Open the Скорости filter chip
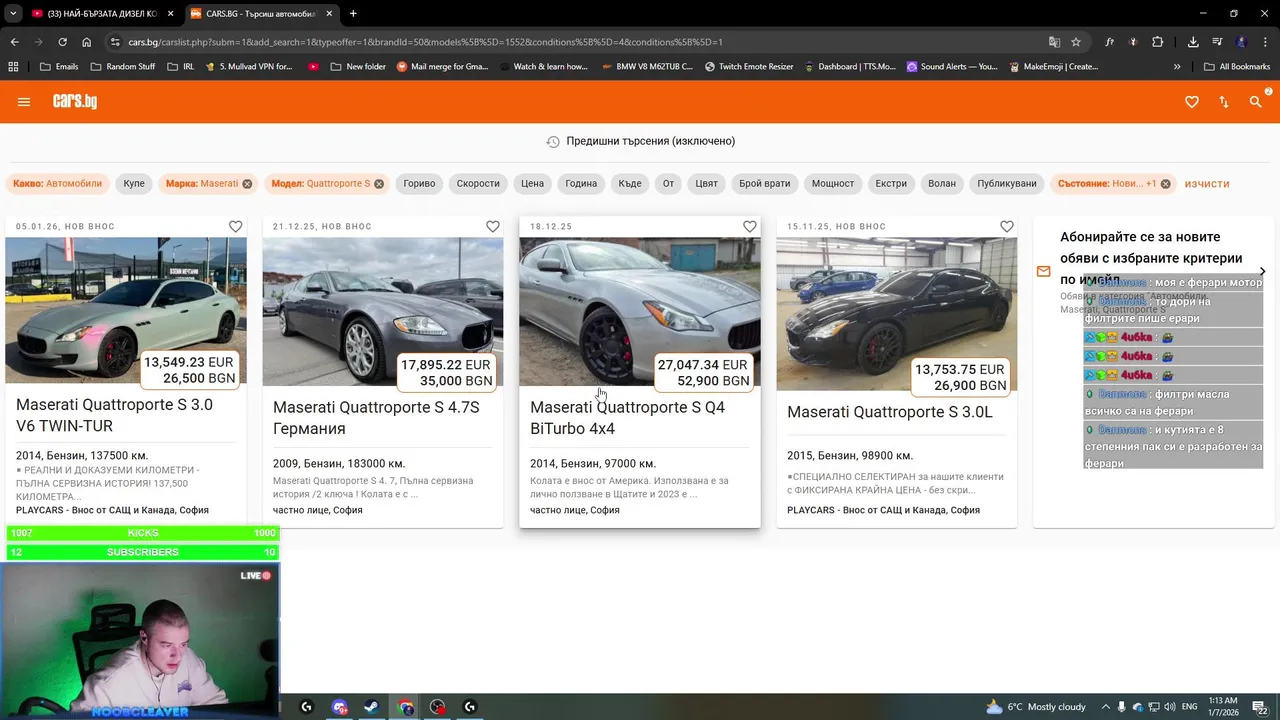 point(478,184)
